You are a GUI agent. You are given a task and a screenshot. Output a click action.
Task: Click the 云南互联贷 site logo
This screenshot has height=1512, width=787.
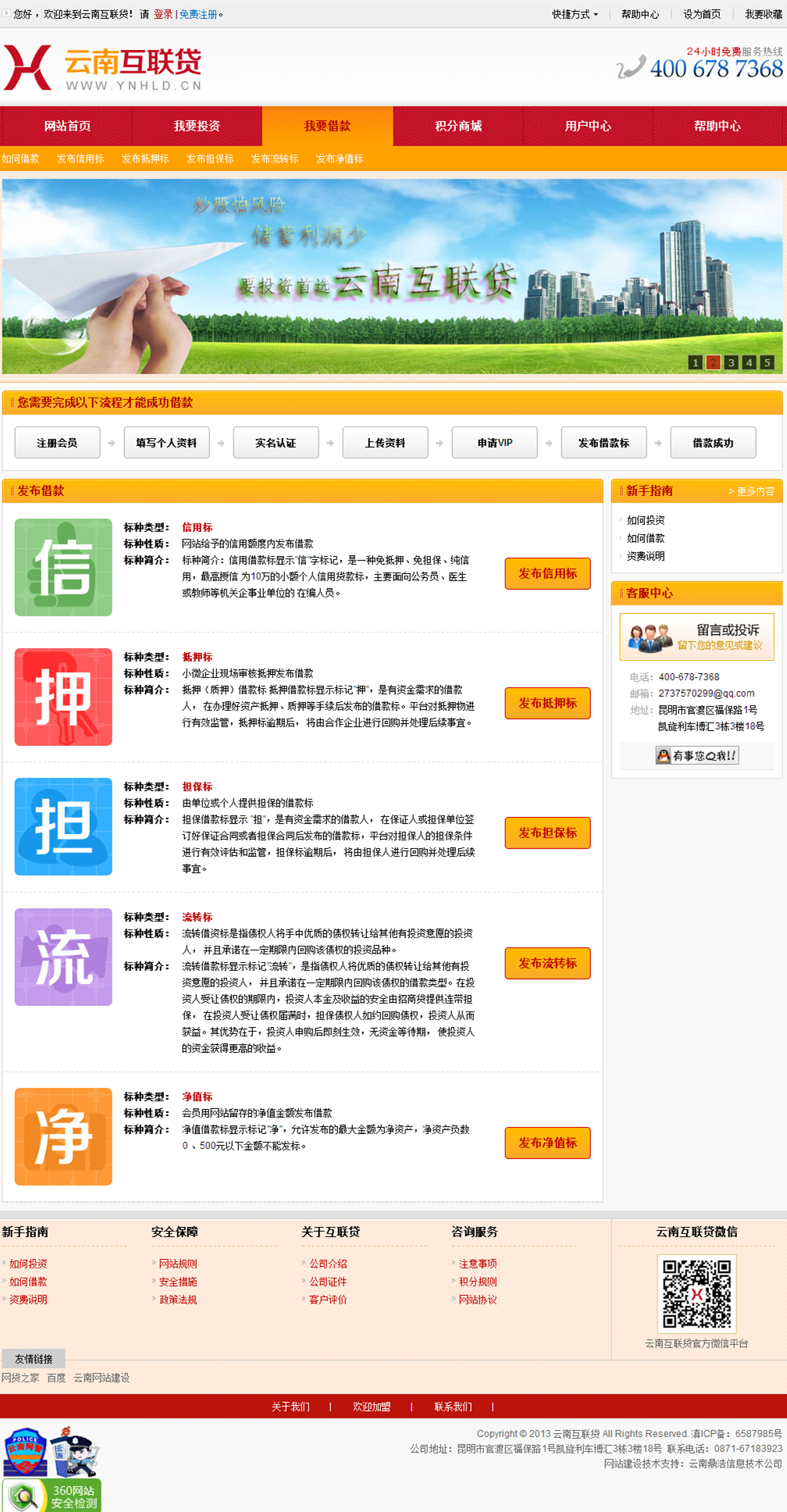pyautogui.click(x=103, y=68)
